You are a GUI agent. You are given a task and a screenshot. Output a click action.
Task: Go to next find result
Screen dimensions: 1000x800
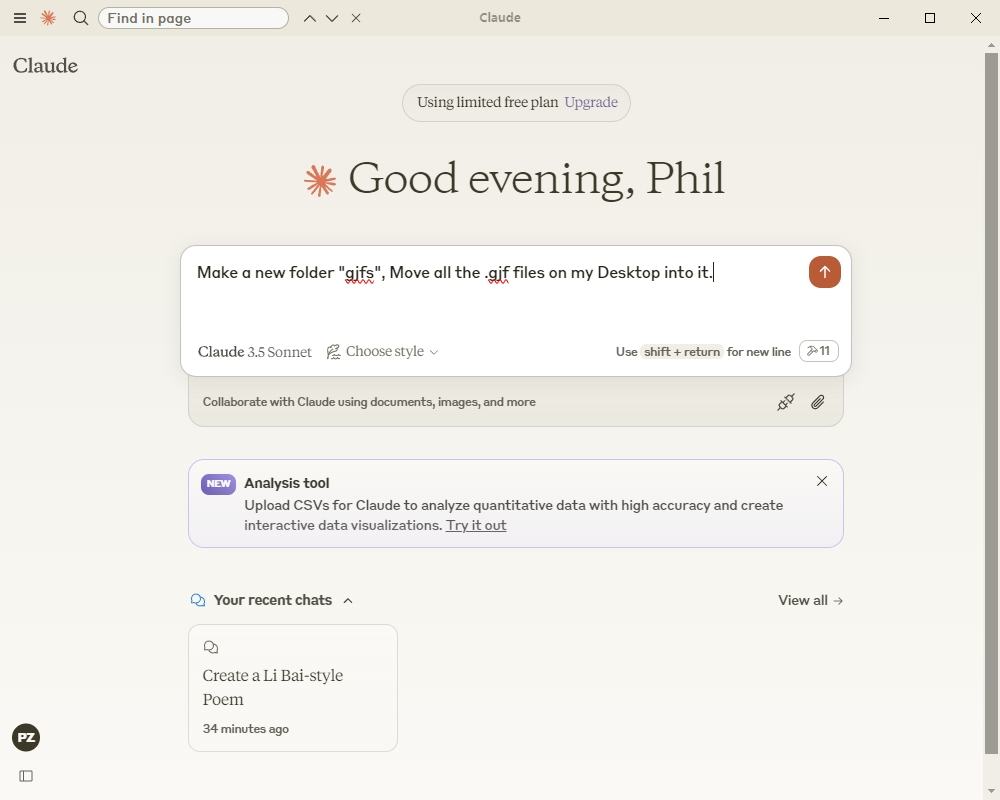tap(332, 18)
